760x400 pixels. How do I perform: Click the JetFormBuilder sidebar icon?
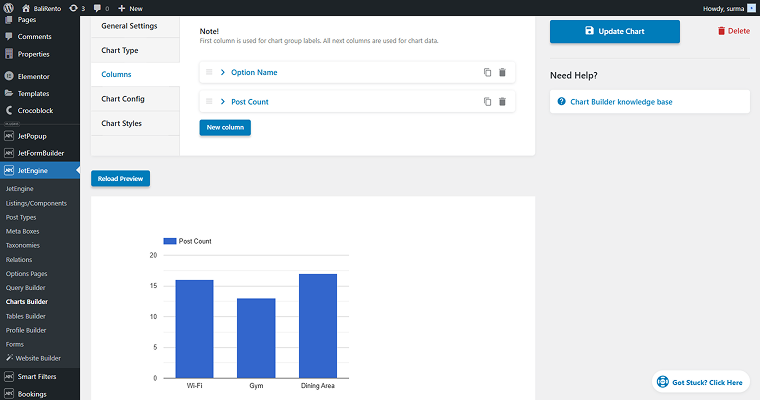click(9, 153)
